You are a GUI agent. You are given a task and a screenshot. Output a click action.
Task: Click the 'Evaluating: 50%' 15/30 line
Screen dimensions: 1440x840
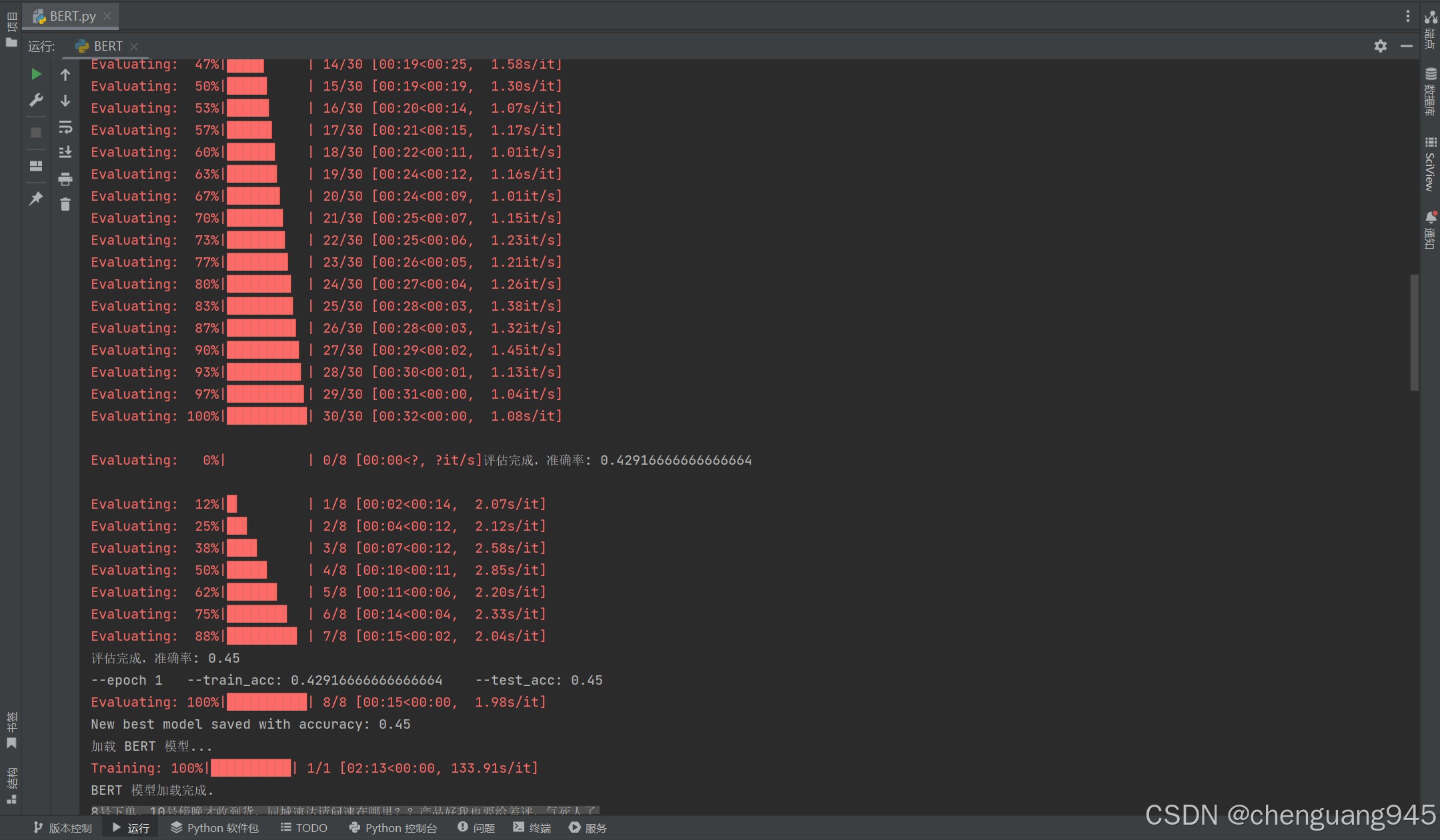[327, 86]
